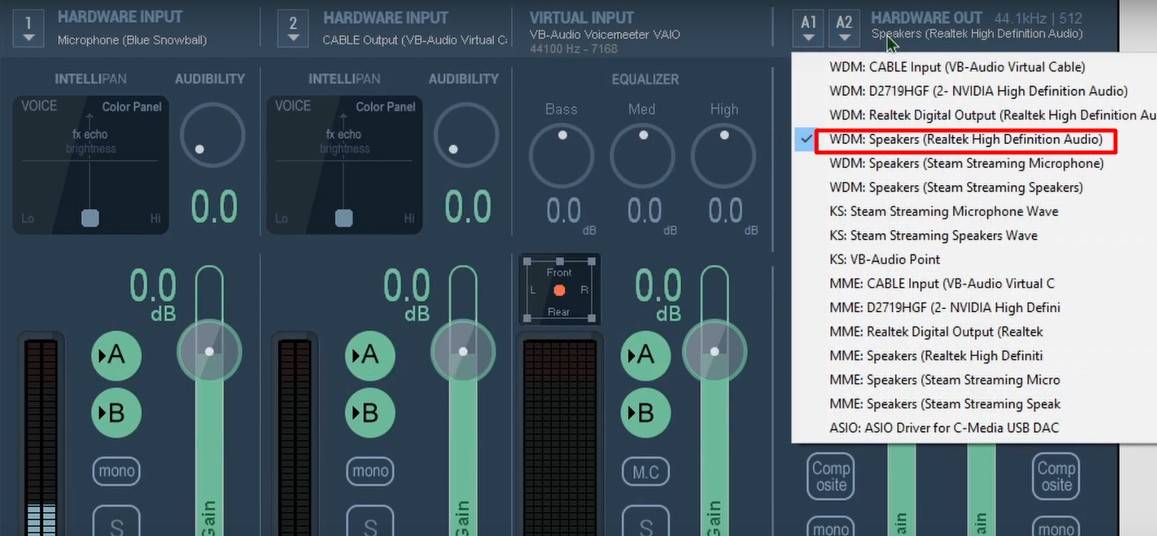
Task: Select KS: VB-Audio Point
Action: pos(974,259)
